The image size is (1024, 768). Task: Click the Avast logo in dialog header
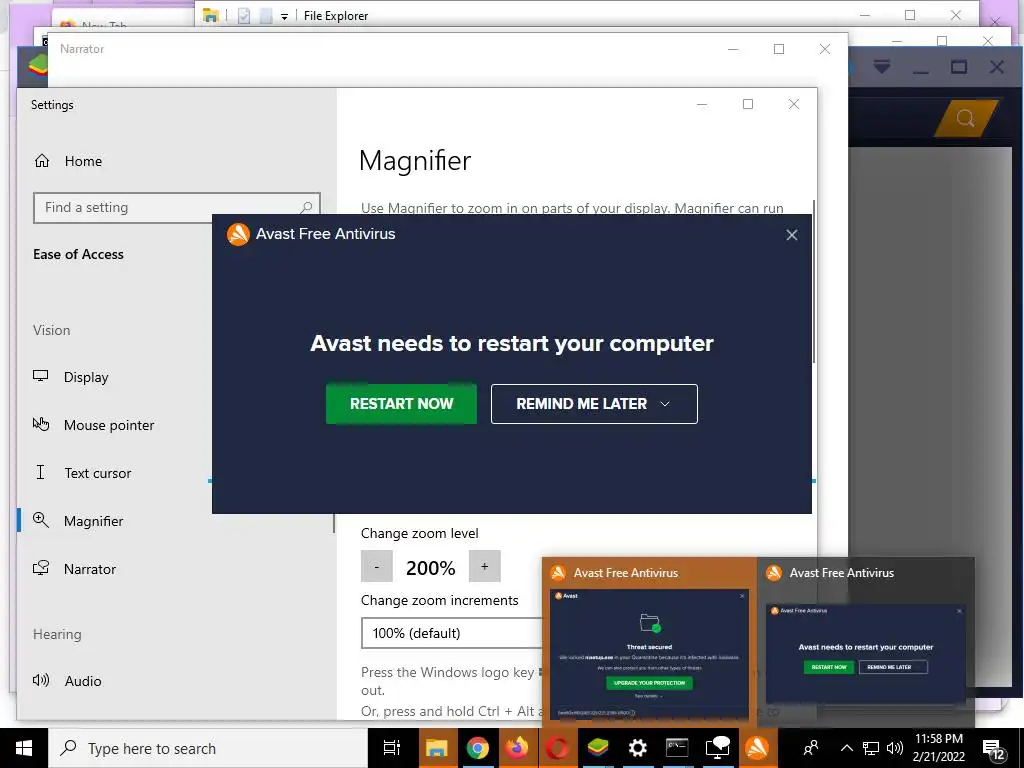238,234
